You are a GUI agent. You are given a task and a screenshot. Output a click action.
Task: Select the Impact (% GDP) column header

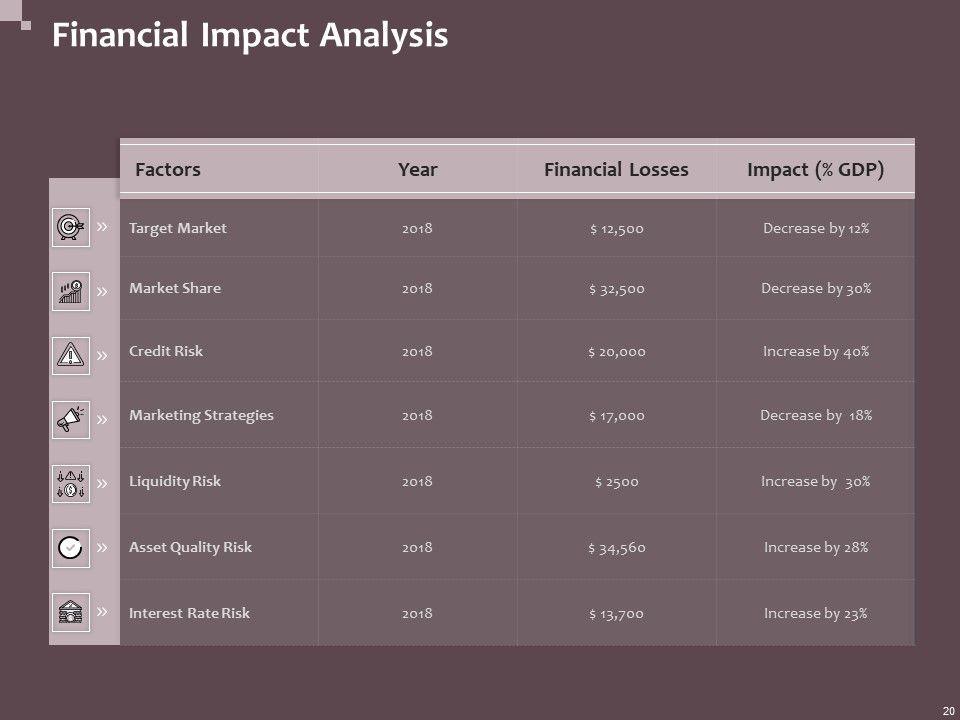coord(815,169)
